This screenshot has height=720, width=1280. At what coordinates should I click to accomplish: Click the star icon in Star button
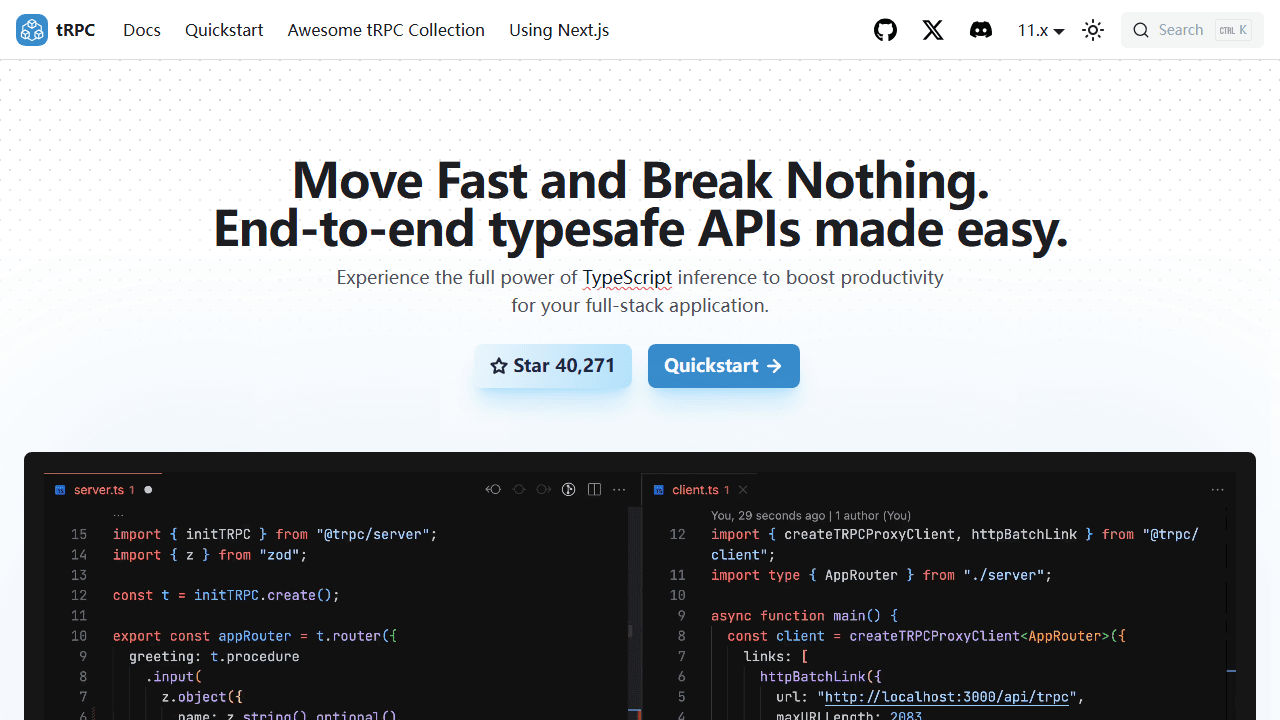[x=499, y=366]
